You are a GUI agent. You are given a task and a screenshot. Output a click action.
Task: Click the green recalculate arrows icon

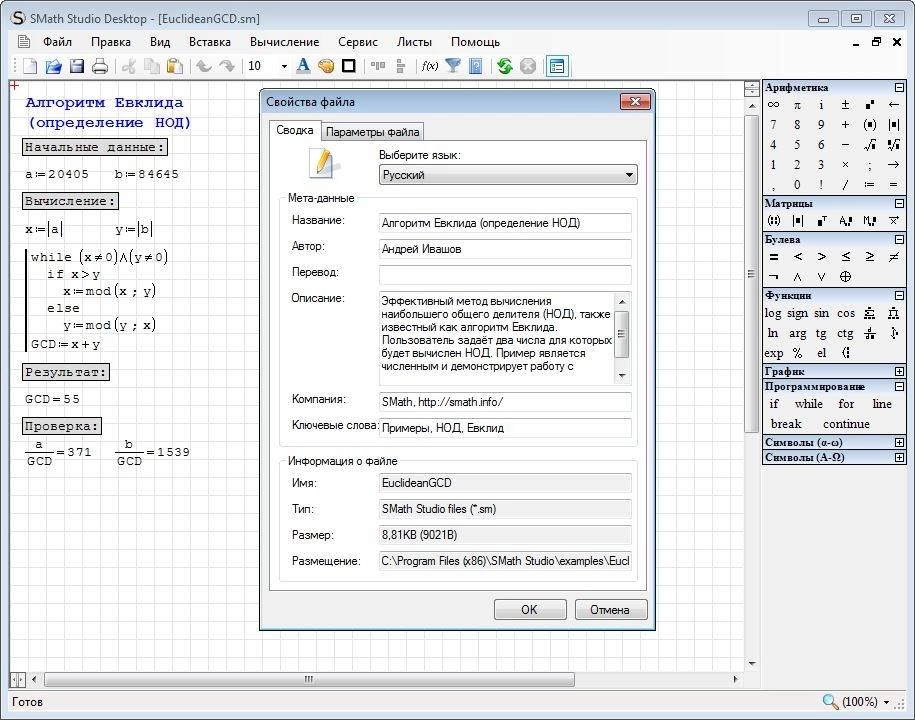[x=504, y=66]
